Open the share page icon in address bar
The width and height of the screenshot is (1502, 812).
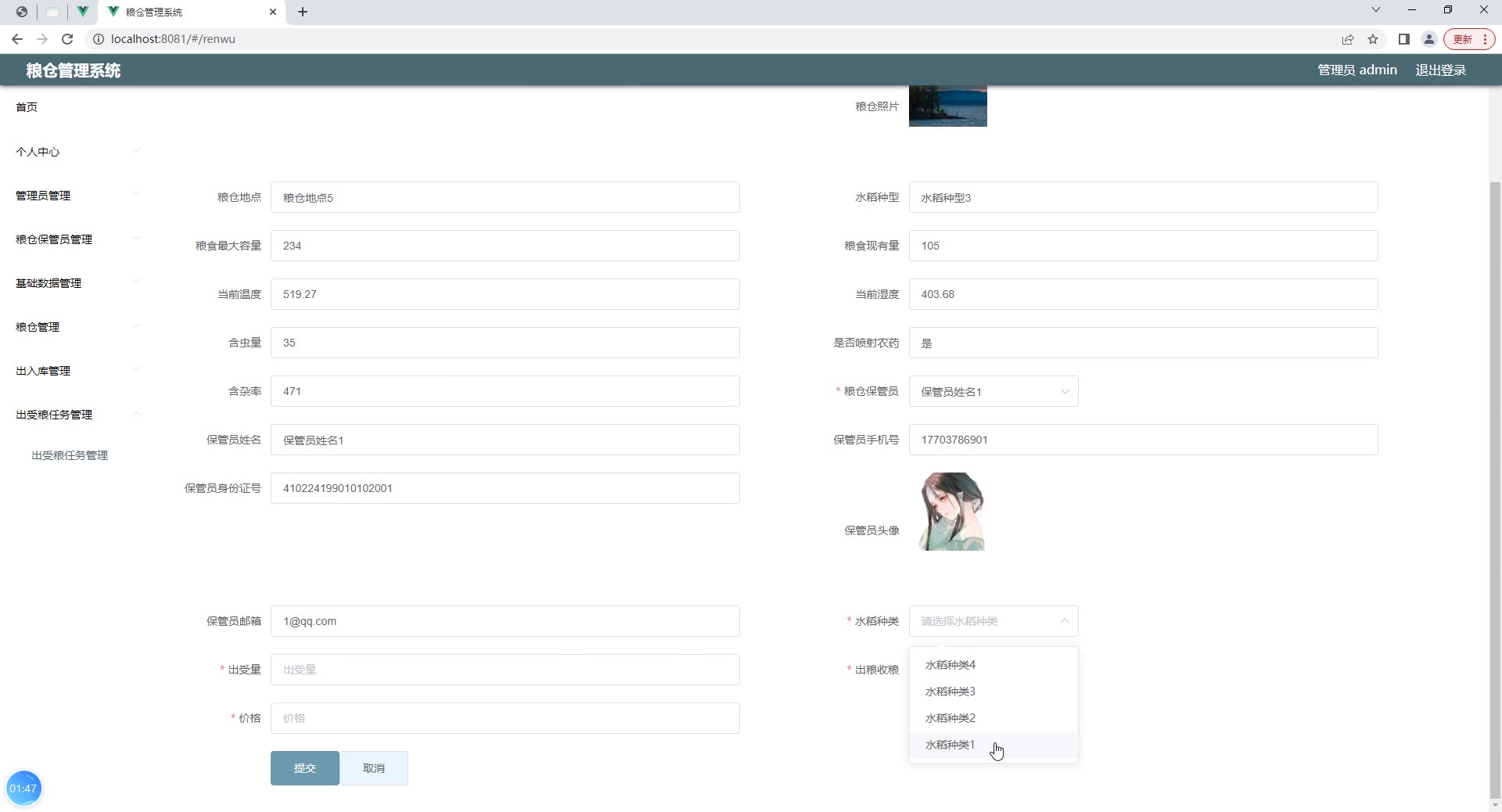(1348, 39)
